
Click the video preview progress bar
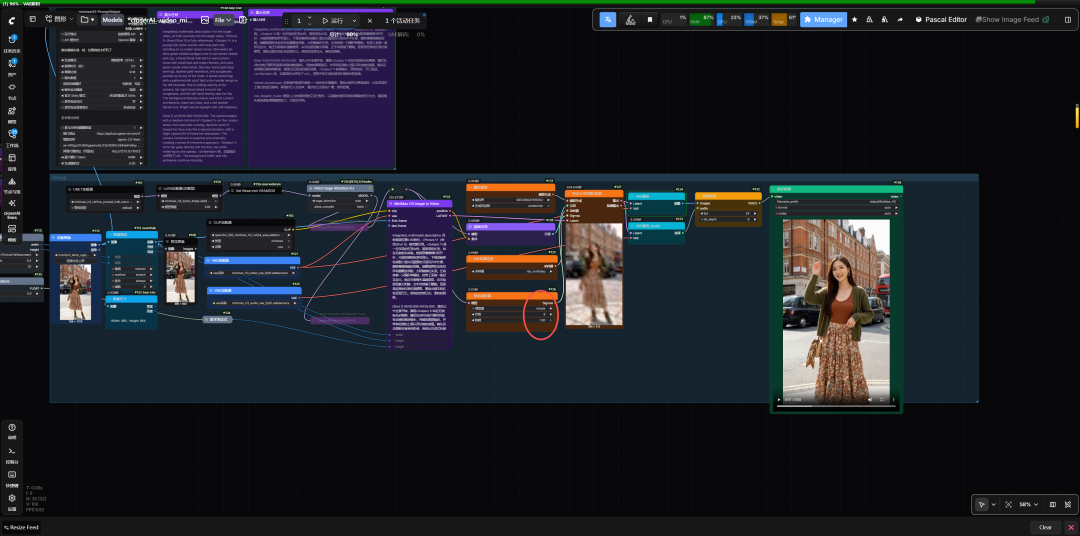pyautogui.click(x=836, y=406)
